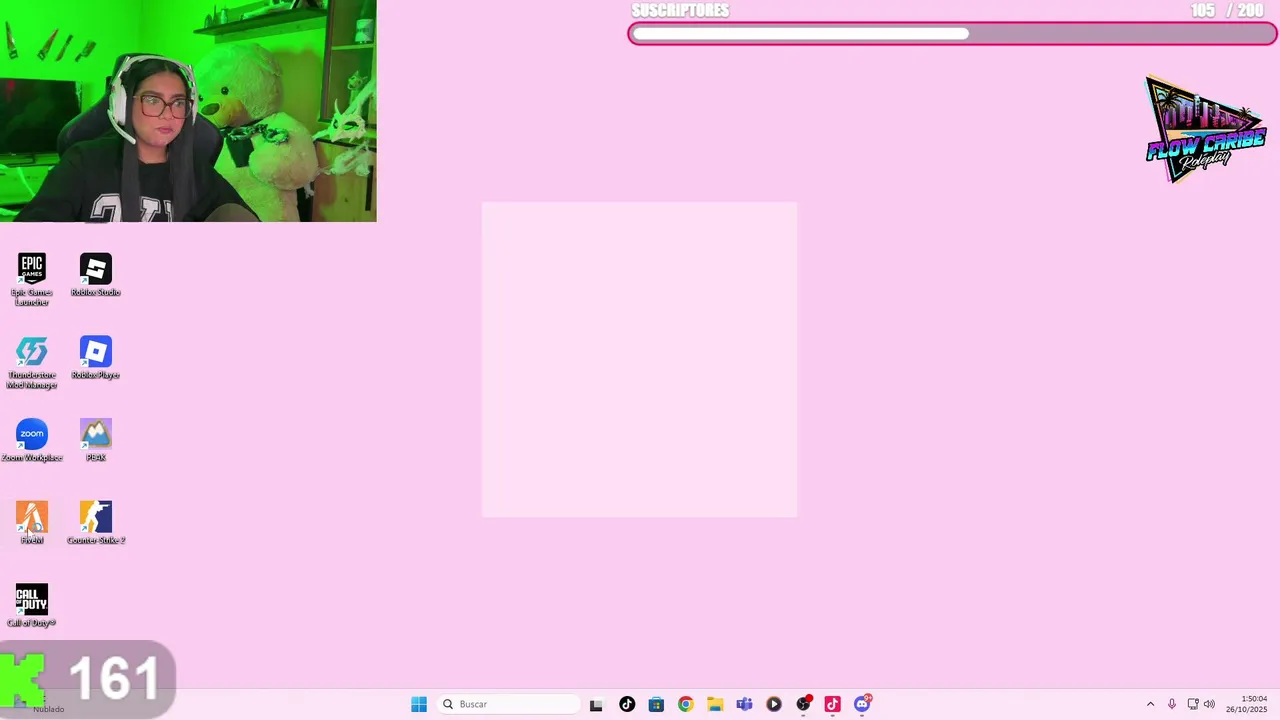This screenshot has width=1280, height=720.
Task: Open the pink TikTok Live Studio taskbar icon
Action: point(832,704)
